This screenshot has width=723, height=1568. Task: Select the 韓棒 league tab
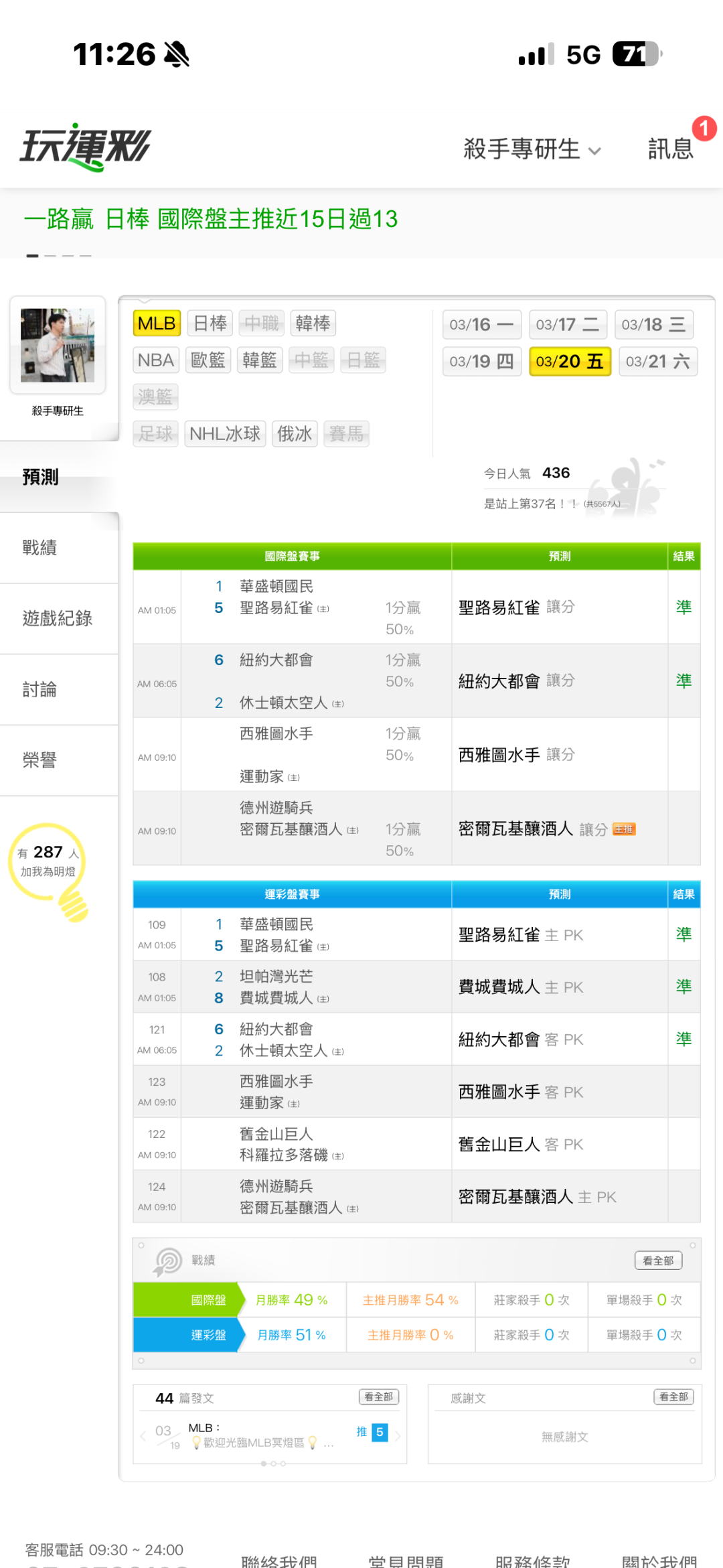coord(313,324)
